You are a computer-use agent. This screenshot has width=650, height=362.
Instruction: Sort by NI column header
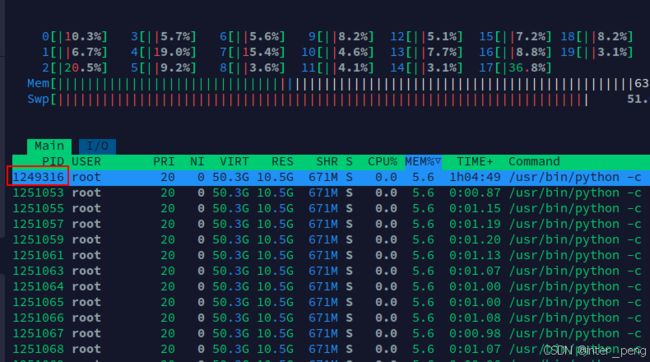[197, 161]
